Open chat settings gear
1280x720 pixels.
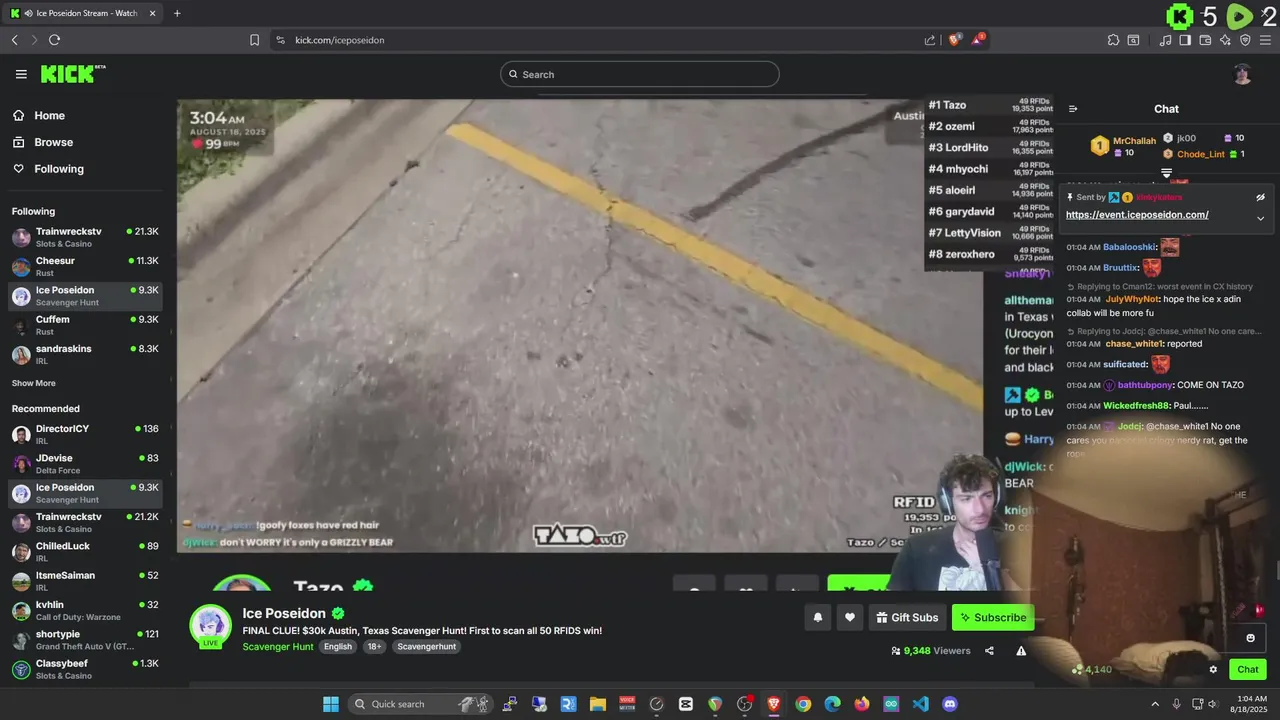[1213, 670]
